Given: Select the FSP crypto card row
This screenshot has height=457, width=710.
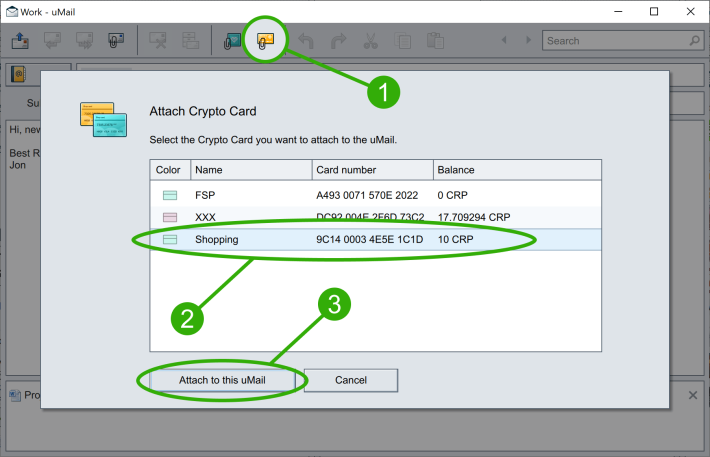Looking at the screenshot, I should click(375, 195).
